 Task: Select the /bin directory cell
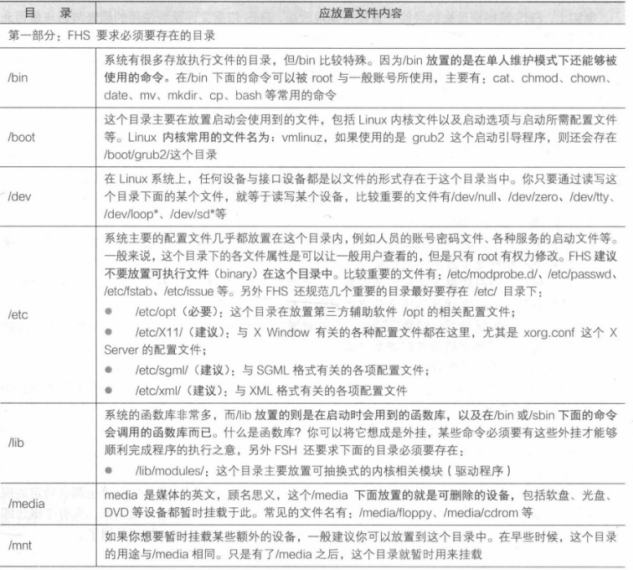(x=48, y=78)
